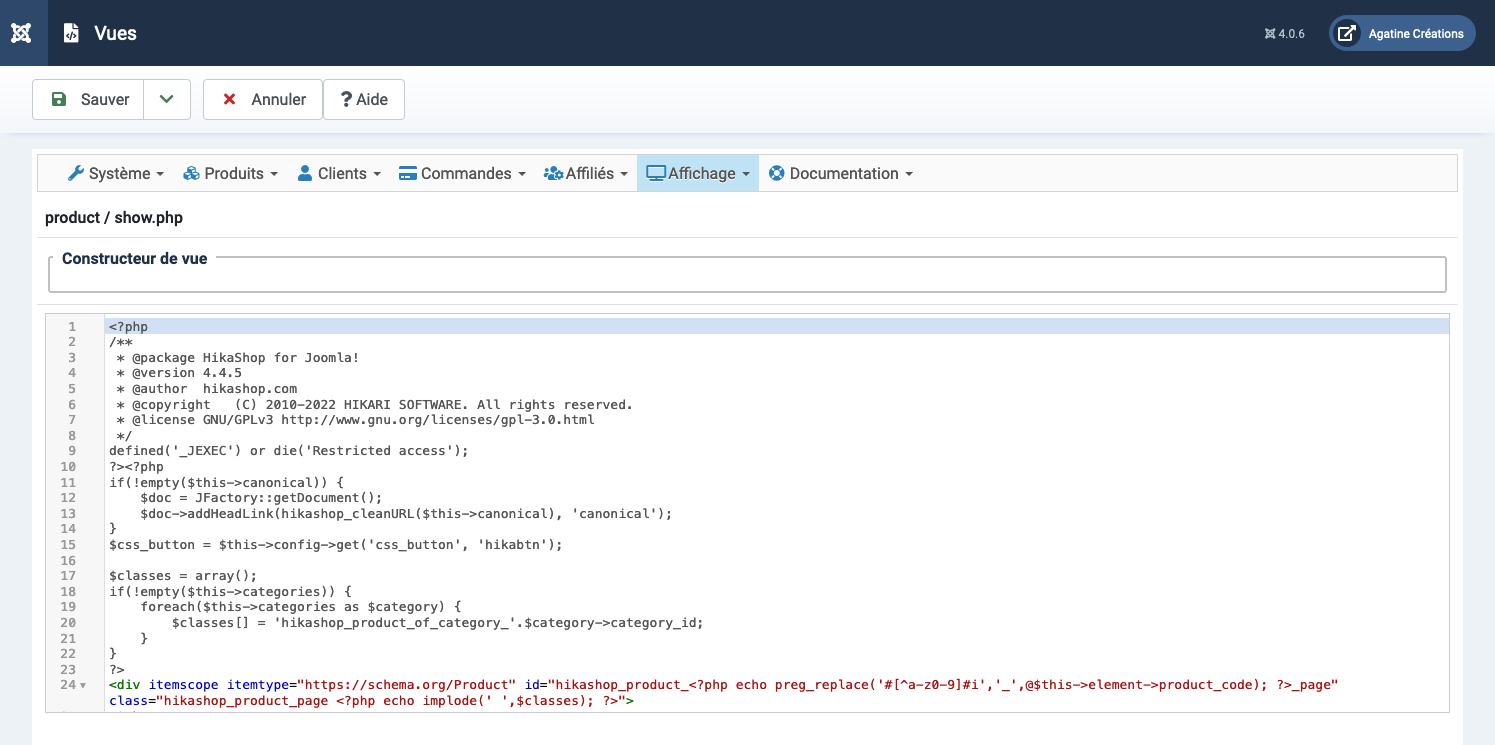This screenshot has height=745, width=1495.
Task: Click the wrench icon for Système
Action: tap(76, 173)
